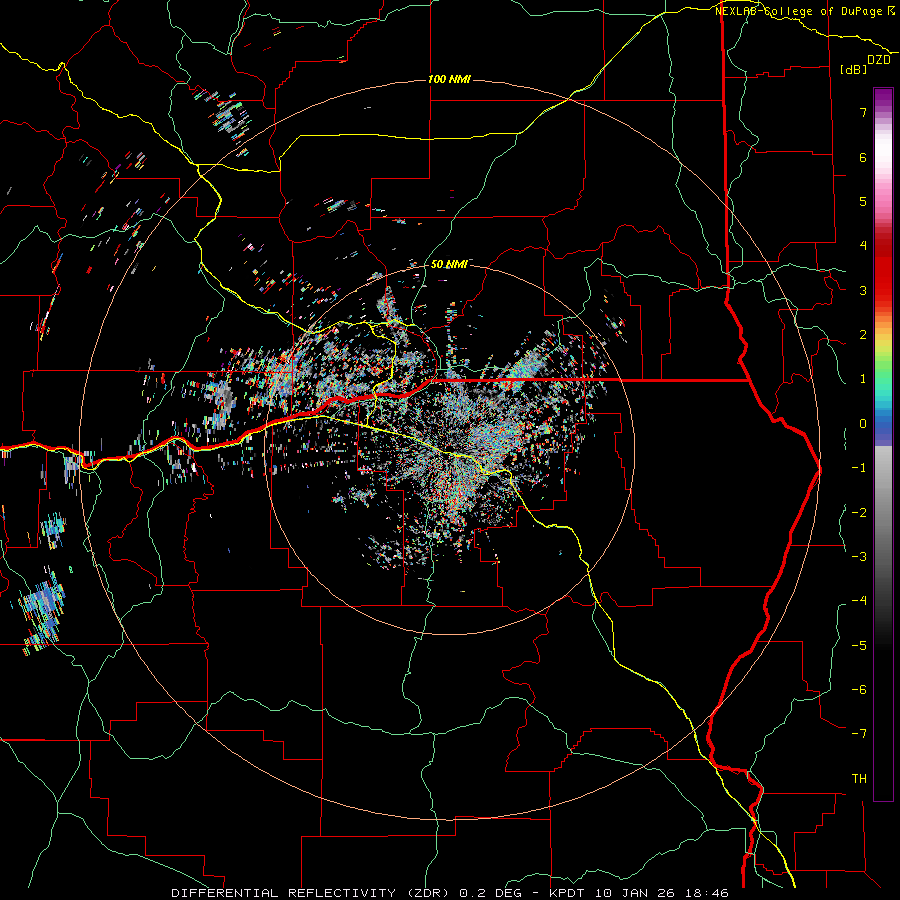Click the 3 dB value on color scale

(863, 290)
